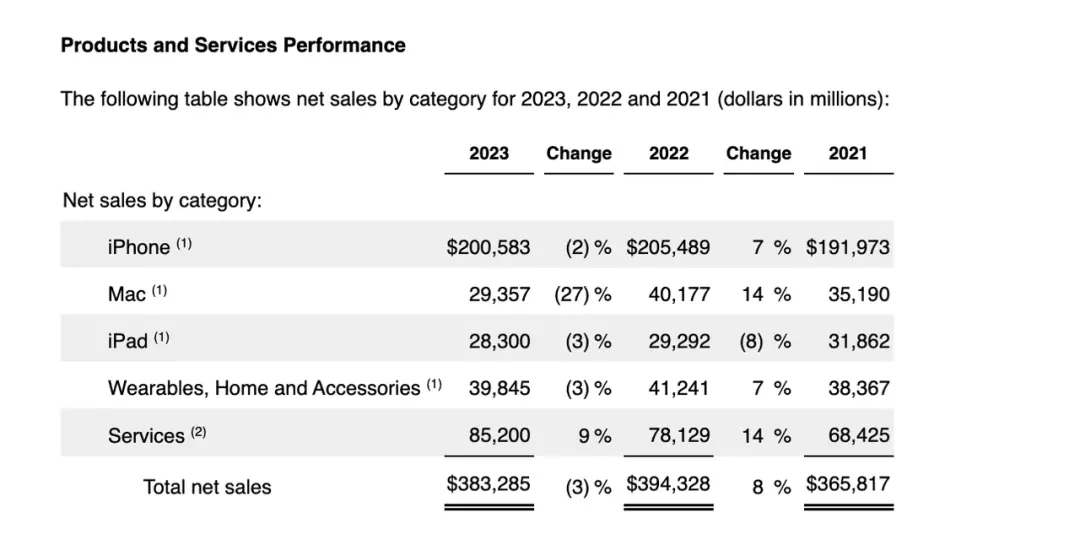Click the Mac (27)% change cell
This screenshot has height=545, width=1080.
point(583,294)
